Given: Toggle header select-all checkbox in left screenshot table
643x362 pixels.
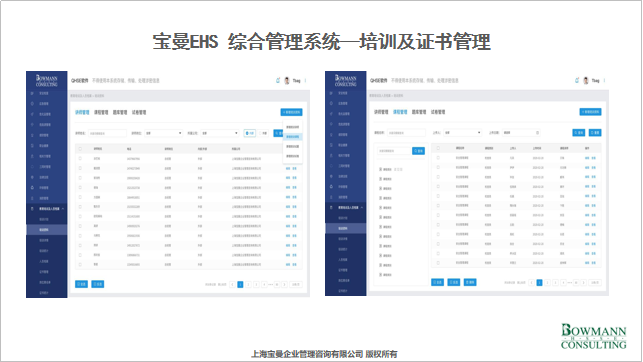Looking at the screenshot, I should point(80,149).
